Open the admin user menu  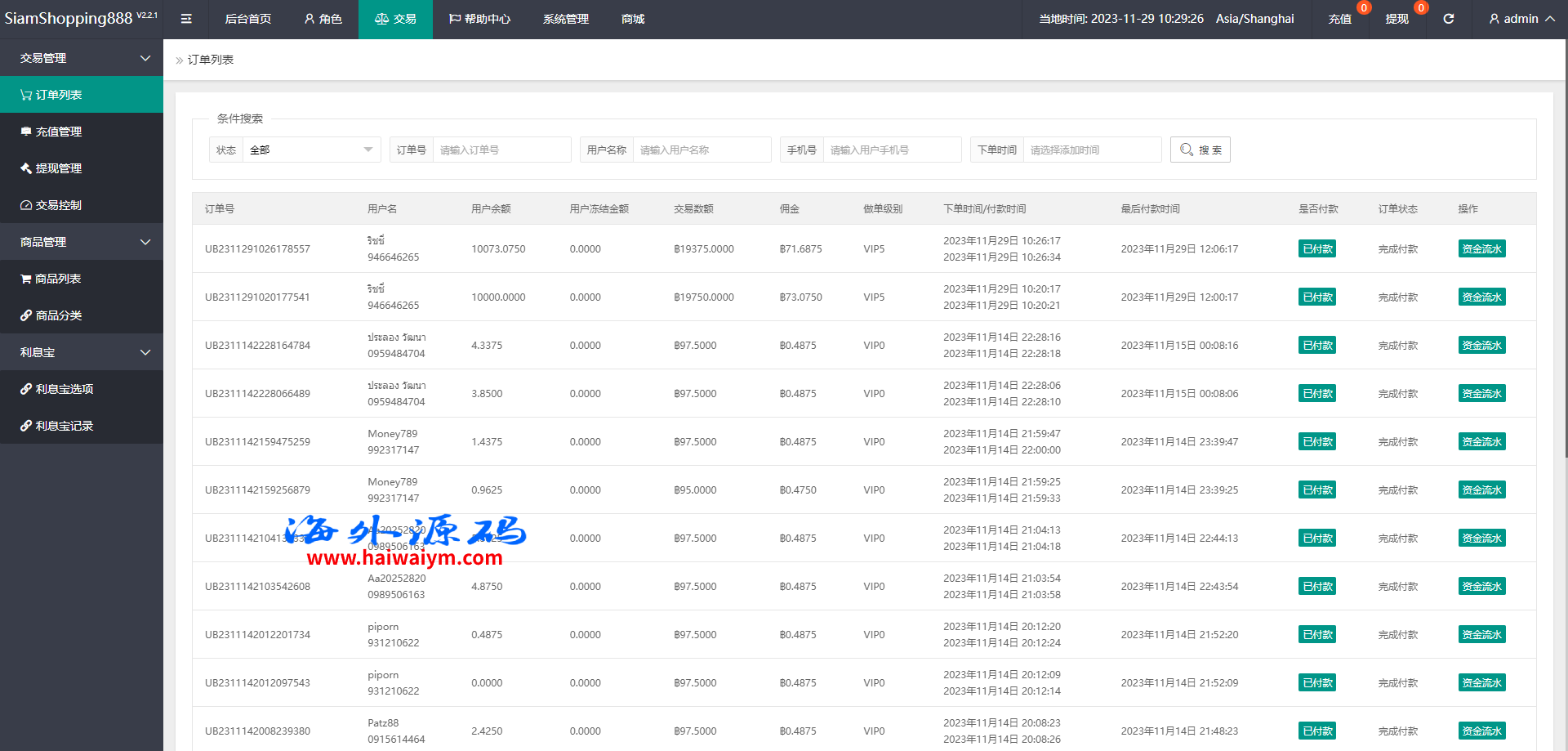click(x=1521, y=19)
